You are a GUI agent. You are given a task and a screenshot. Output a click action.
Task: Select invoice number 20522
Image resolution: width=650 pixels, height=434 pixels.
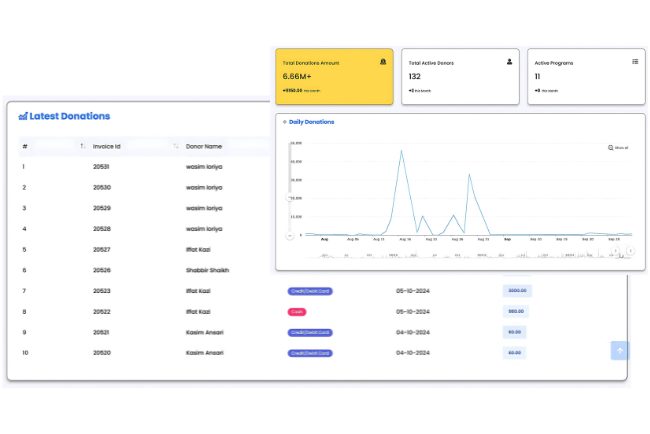(x=102, y=312)
